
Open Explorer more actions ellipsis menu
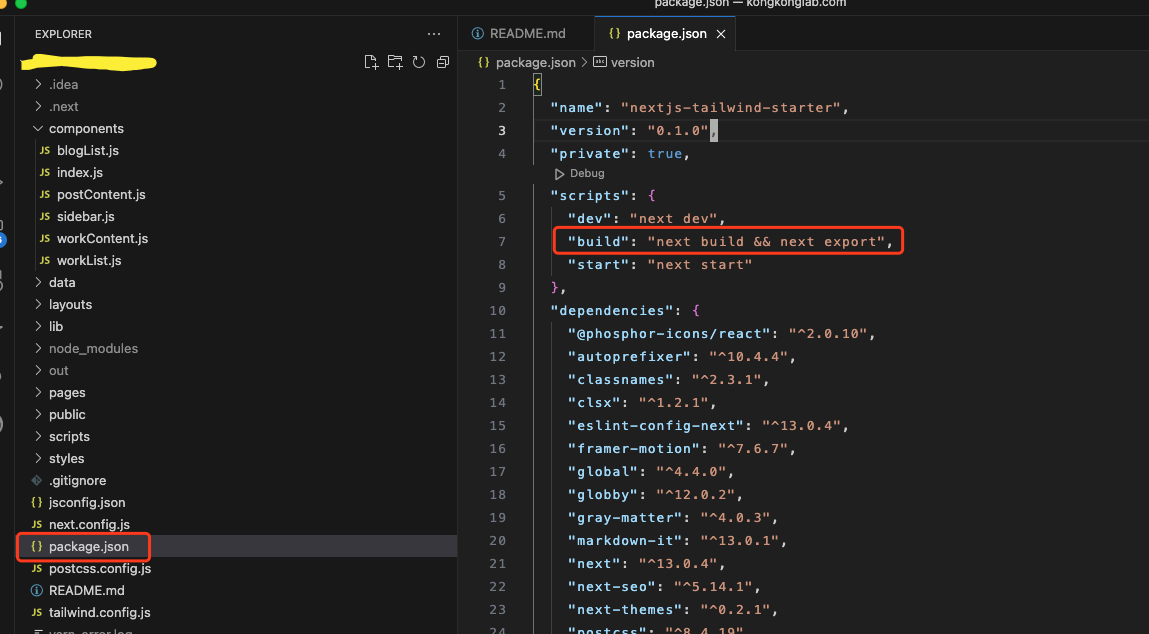(433, 34)
